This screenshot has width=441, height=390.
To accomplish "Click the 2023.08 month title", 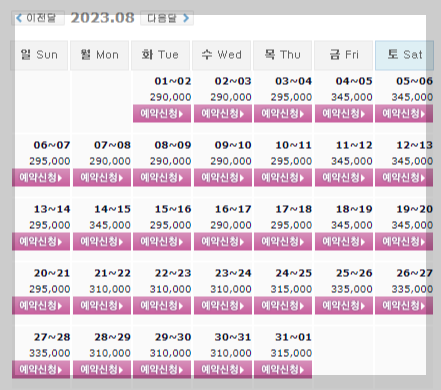I will [102, 18].
